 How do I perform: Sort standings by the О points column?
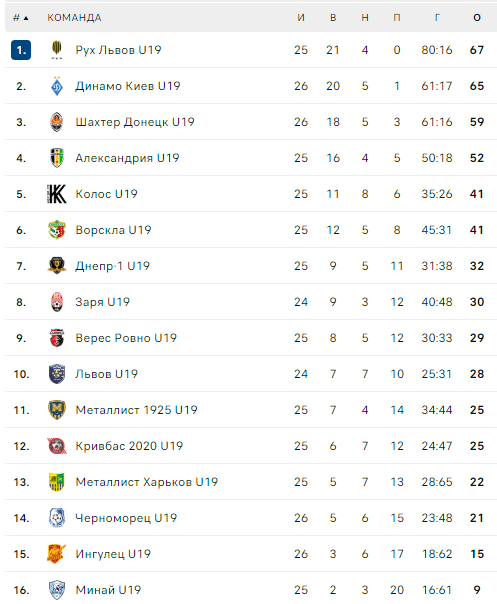(477, 18)
